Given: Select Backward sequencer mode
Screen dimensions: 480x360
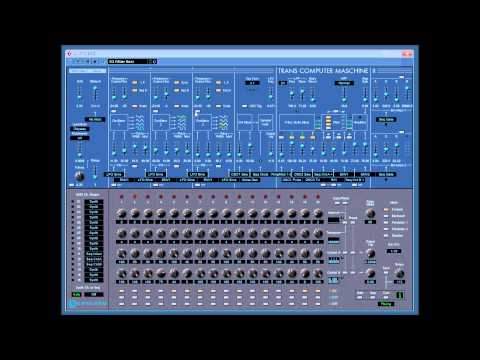Looking at the screenshot, I should tap(386, 216).
